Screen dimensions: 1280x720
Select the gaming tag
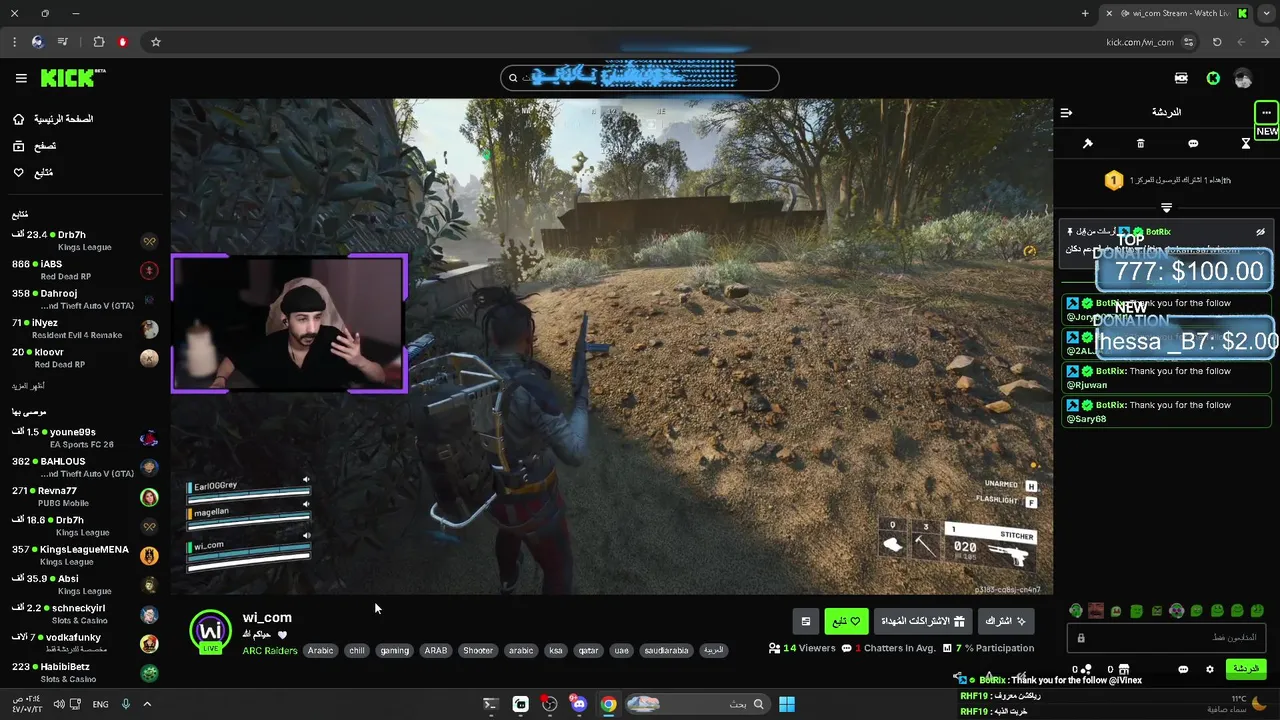[x=395, y=650]
